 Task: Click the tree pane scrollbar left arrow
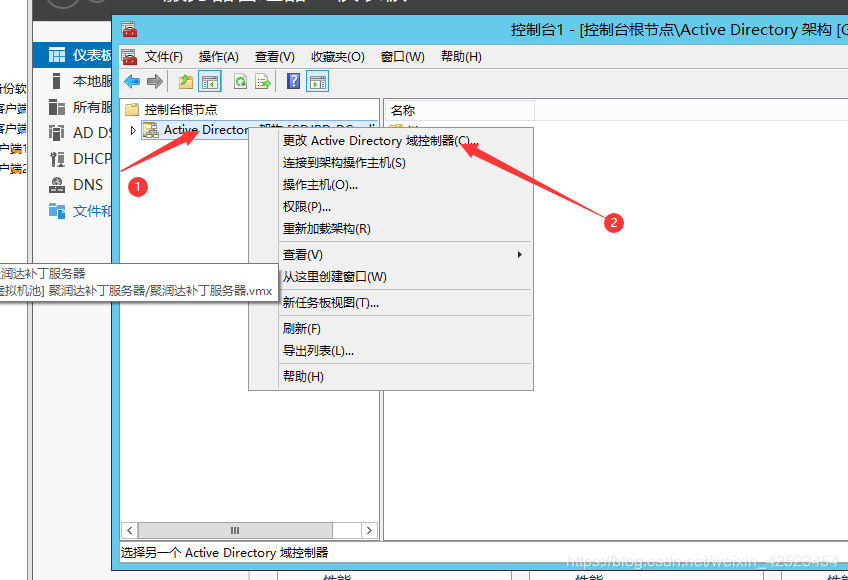point(129,530)
